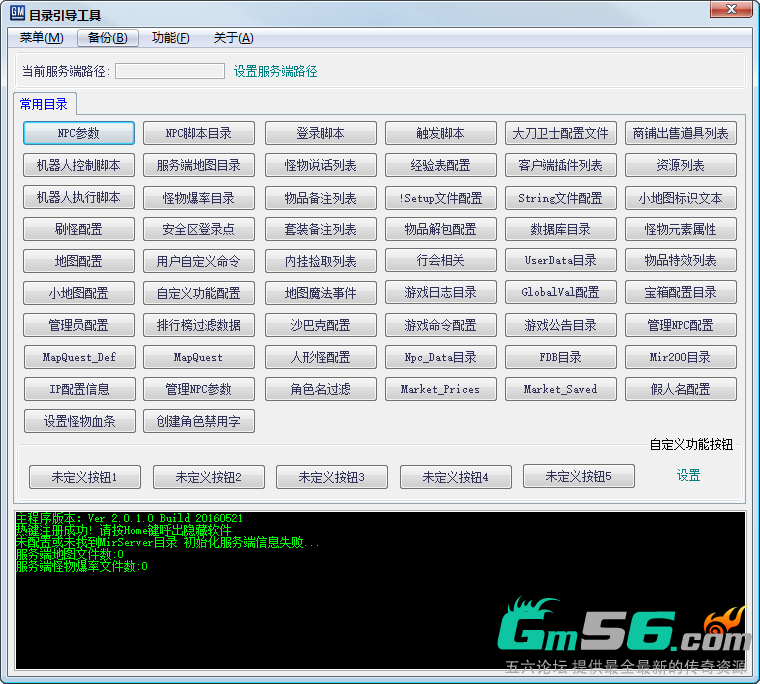This screenshot has height=684, width=760.
Task: Click the 地图配置 button
Action: pos(79,261)
